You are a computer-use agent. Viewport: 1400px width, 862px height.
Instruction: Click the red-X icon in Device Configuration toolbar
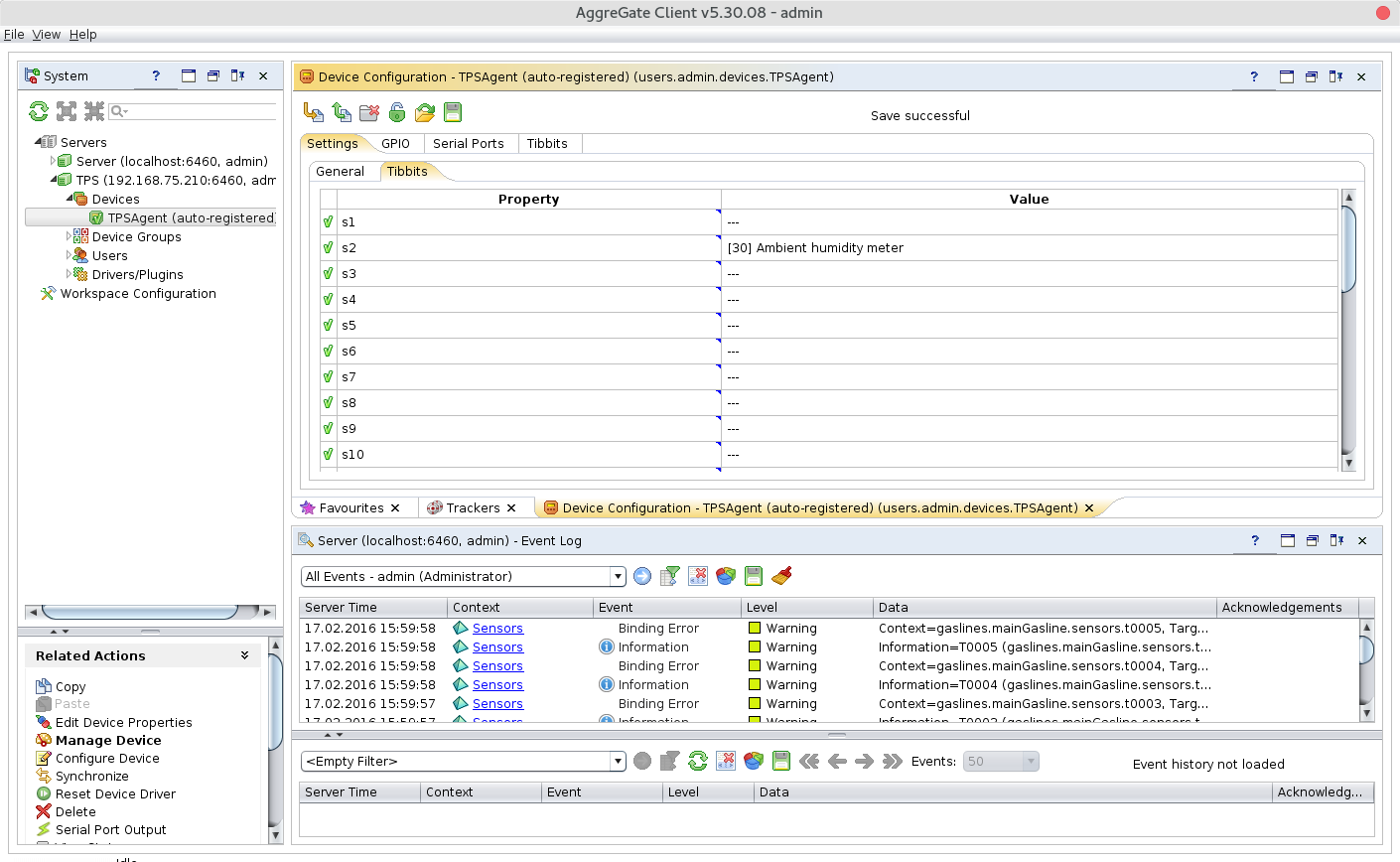369,112
